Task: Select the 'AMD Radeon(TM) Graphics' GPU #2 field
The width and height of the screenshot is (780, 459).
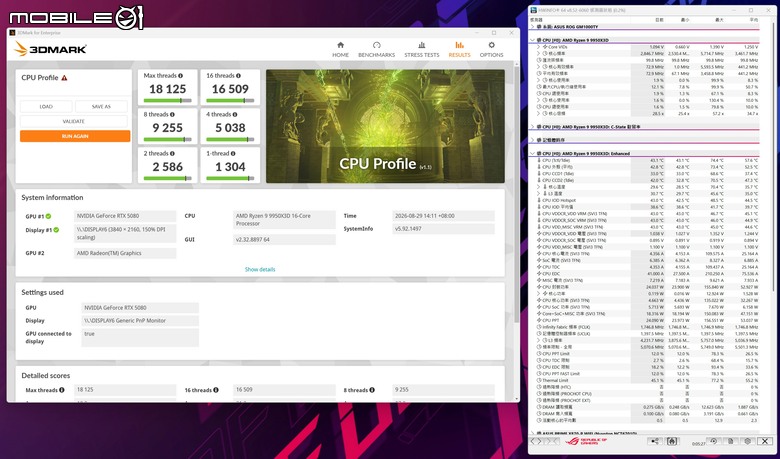Action: point(125,253)
